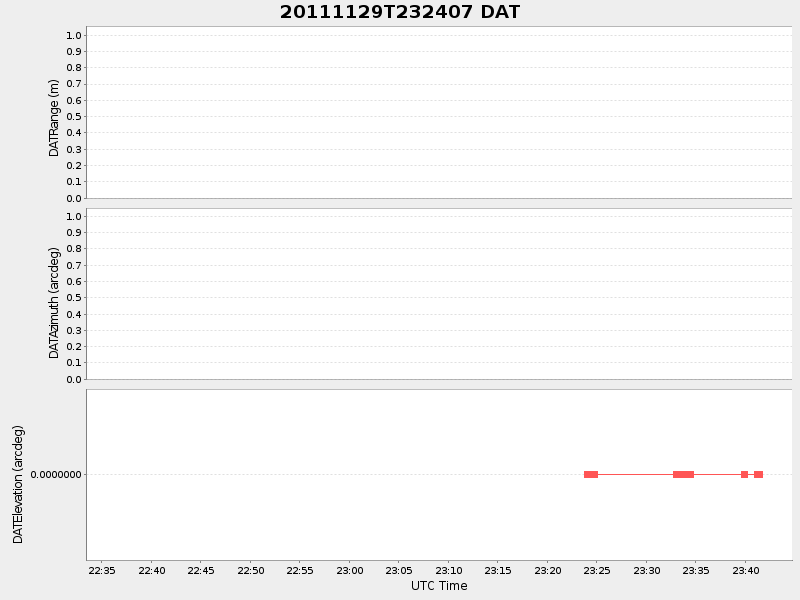Click the 1.0 tick on DATRange axis
800x600 pixels.
(74, 35)
